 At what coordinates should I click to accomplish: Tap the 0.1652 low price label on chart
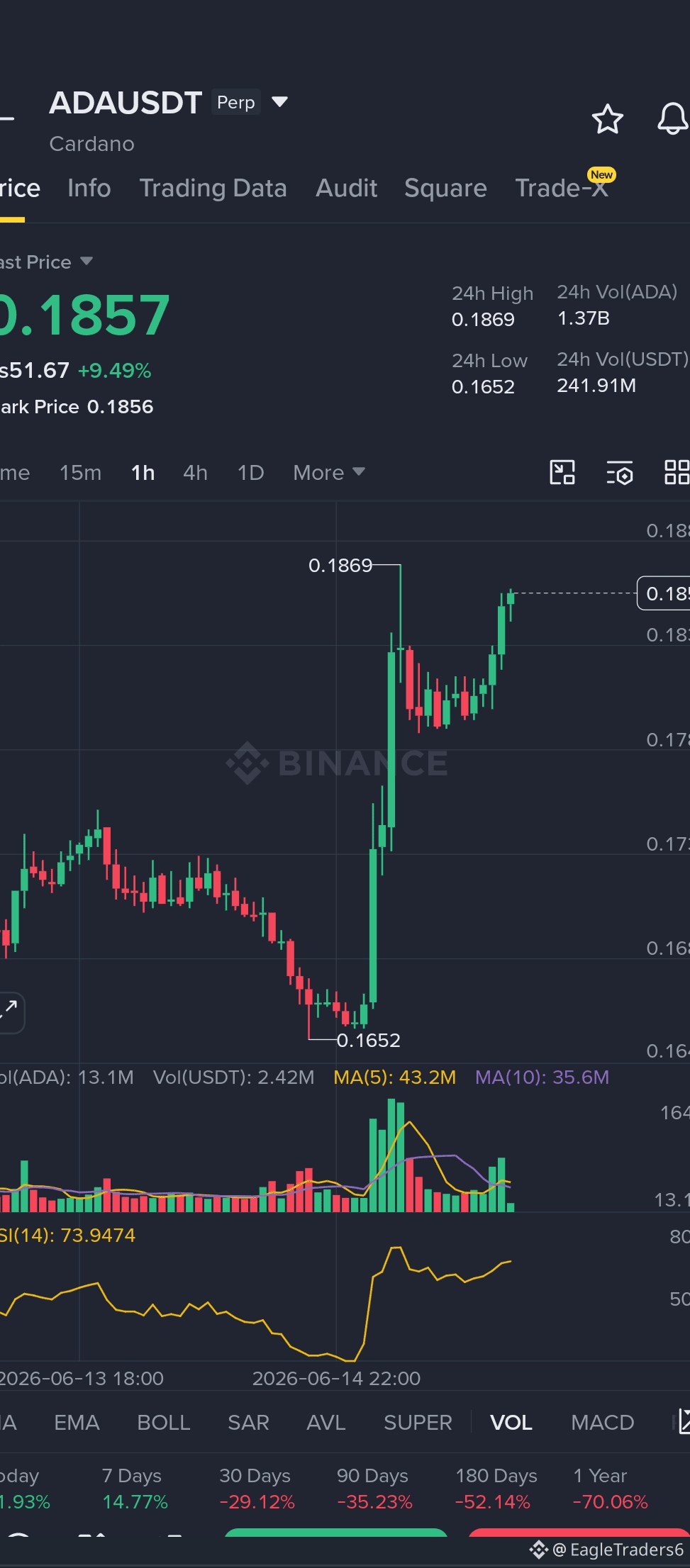pyautogui.click(x=369, y=1040)
